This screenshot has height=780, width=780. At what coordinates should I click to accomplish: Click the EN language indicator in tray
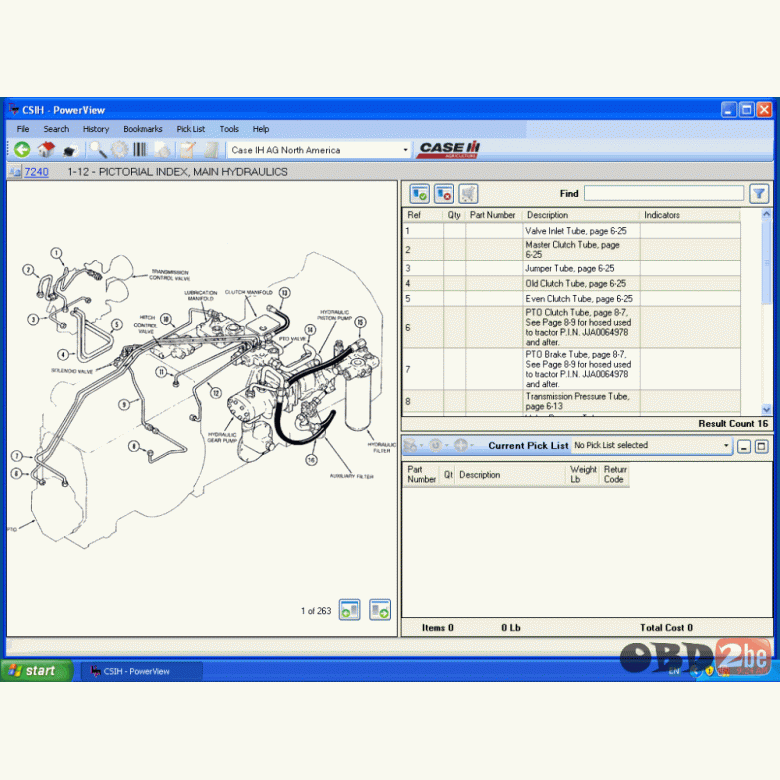coord(674,672)
